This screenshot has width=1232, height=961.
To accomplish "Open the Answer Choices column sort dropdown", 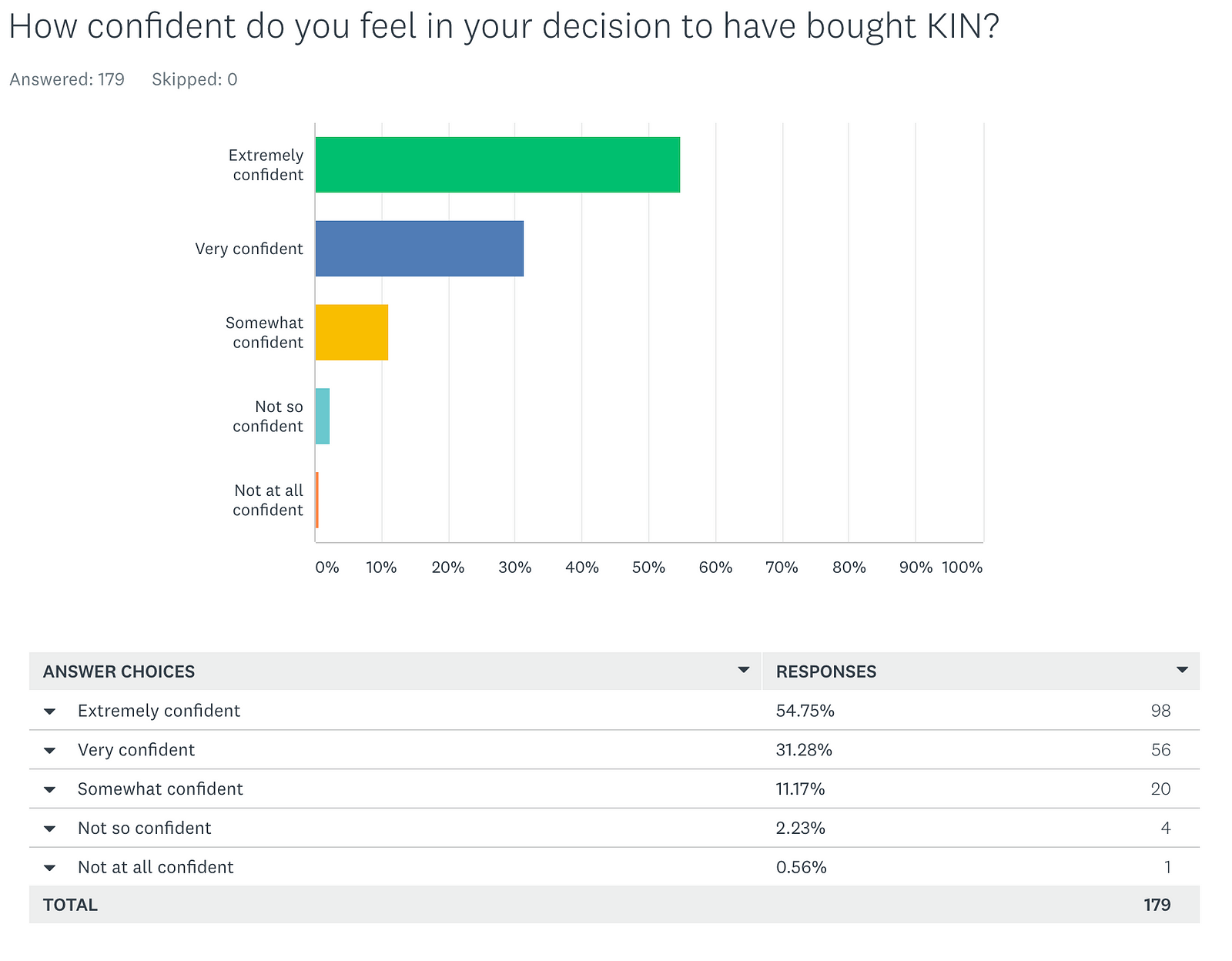I will point(744,670).
